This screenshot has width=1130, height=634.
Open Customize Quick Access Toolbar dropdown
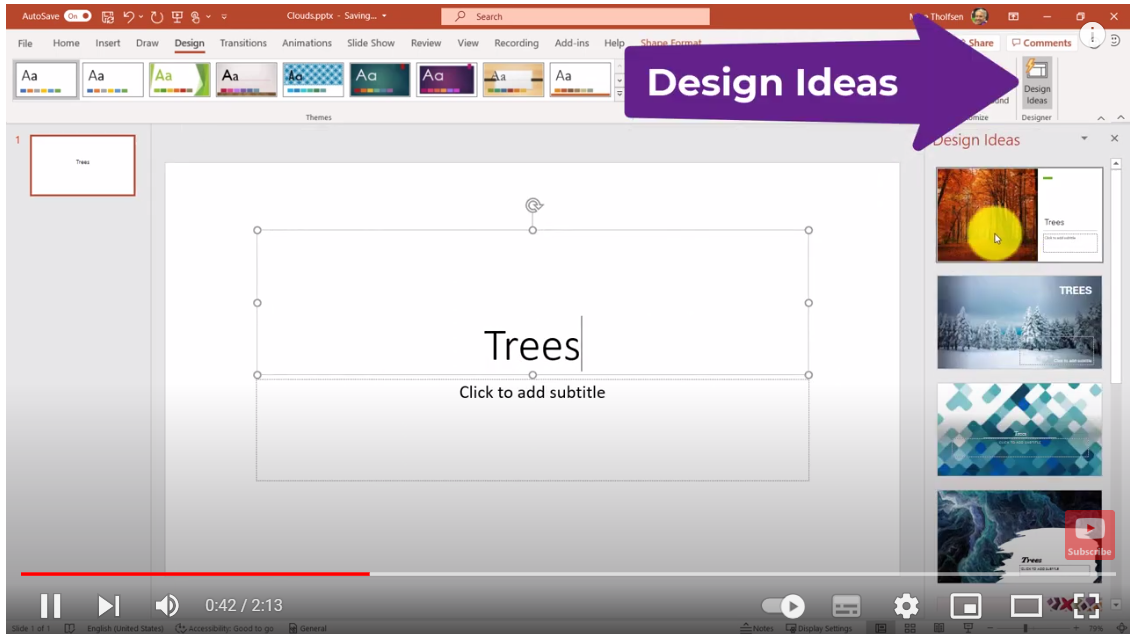[x=224, y=16]
